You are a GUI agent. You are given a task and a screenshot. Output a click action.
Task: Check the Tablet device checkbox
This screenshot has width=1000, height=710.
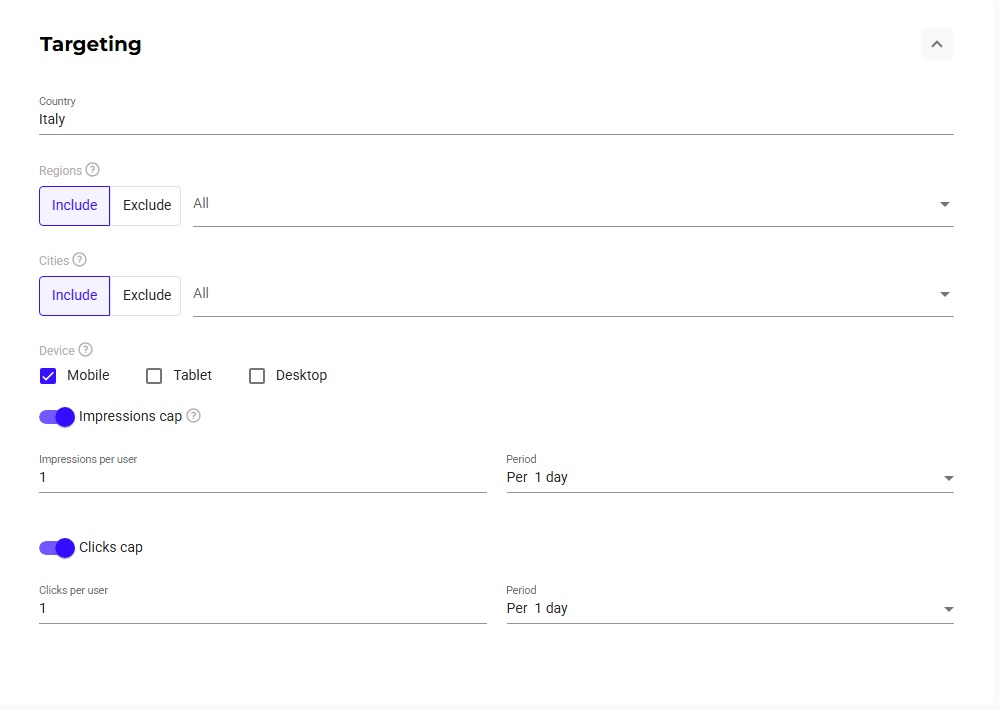coord(154,376)
